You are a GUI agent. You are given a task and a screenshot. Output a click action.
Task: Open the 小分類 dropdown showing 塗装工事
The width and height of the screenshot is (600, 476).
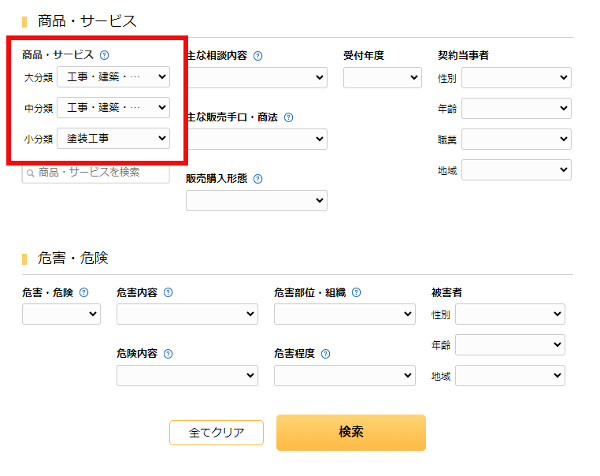point(113,138)
